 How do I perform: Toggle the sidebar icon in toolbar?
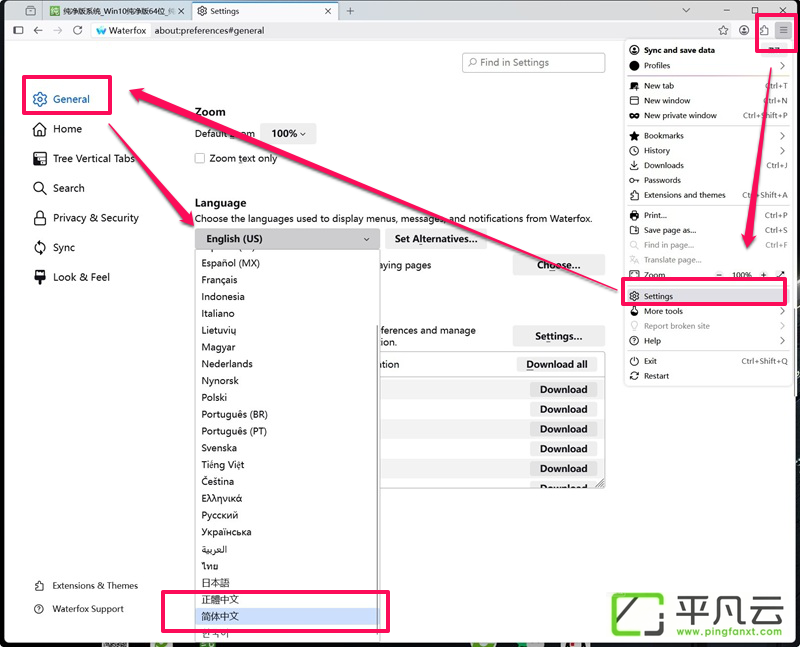[18, 30]
